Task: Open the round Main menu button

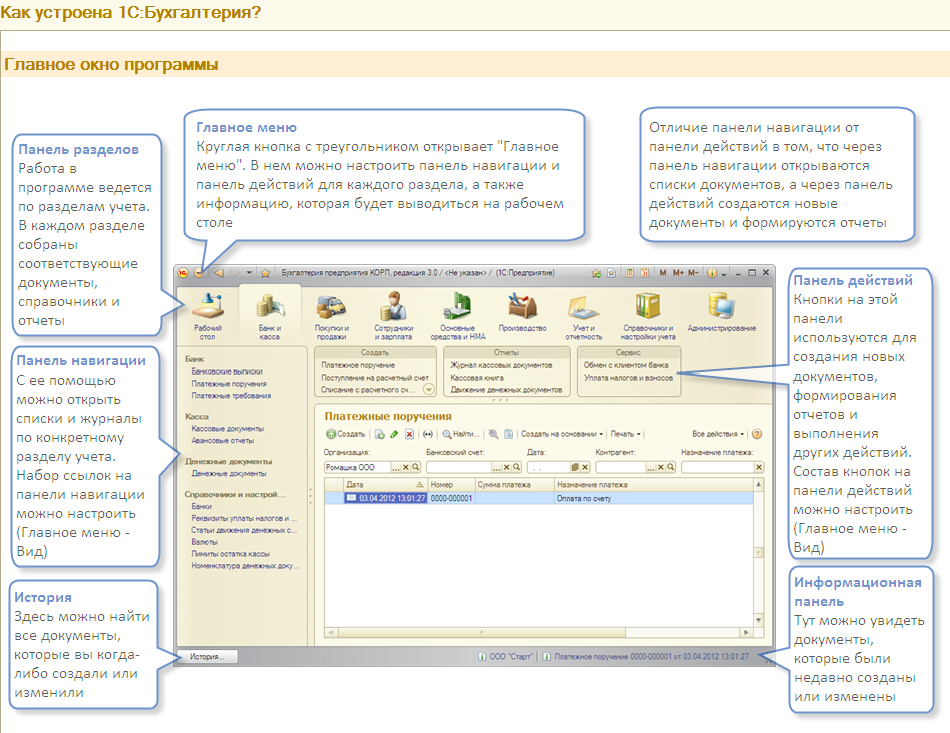Action: [x=199, y=273]
